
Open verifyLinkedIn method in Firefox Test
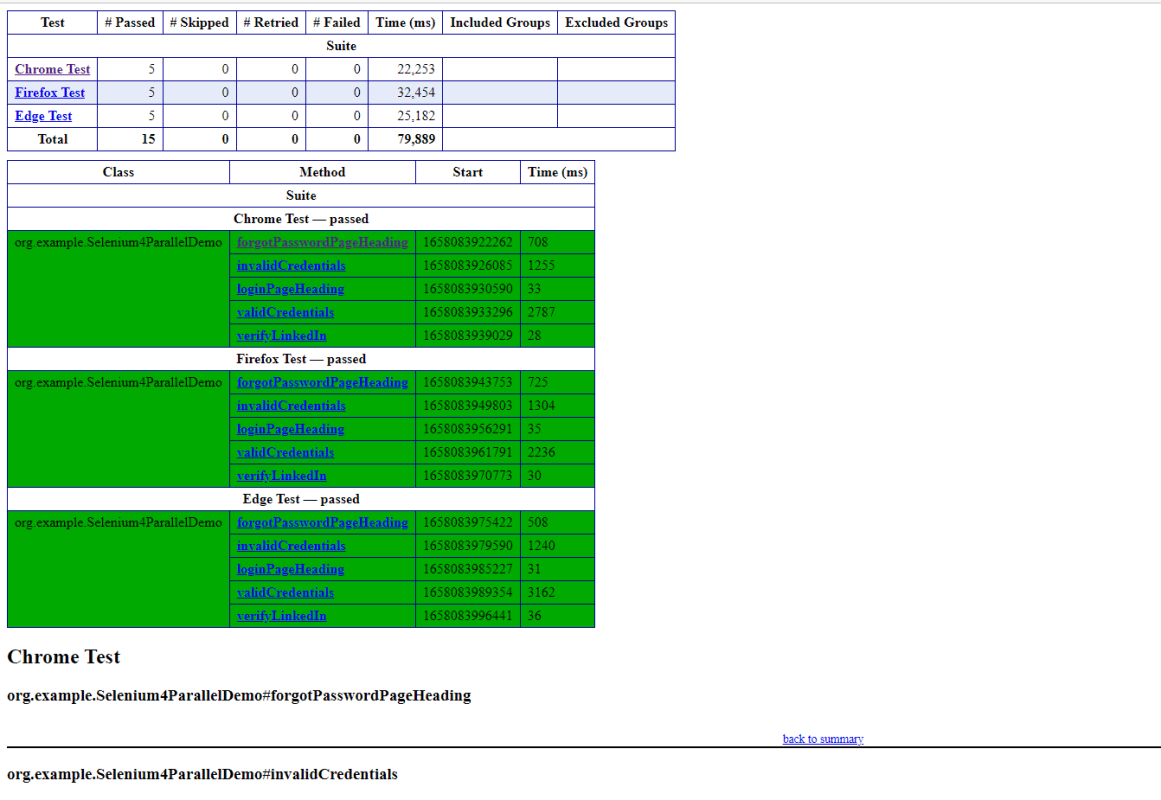[x=281, y=476]
